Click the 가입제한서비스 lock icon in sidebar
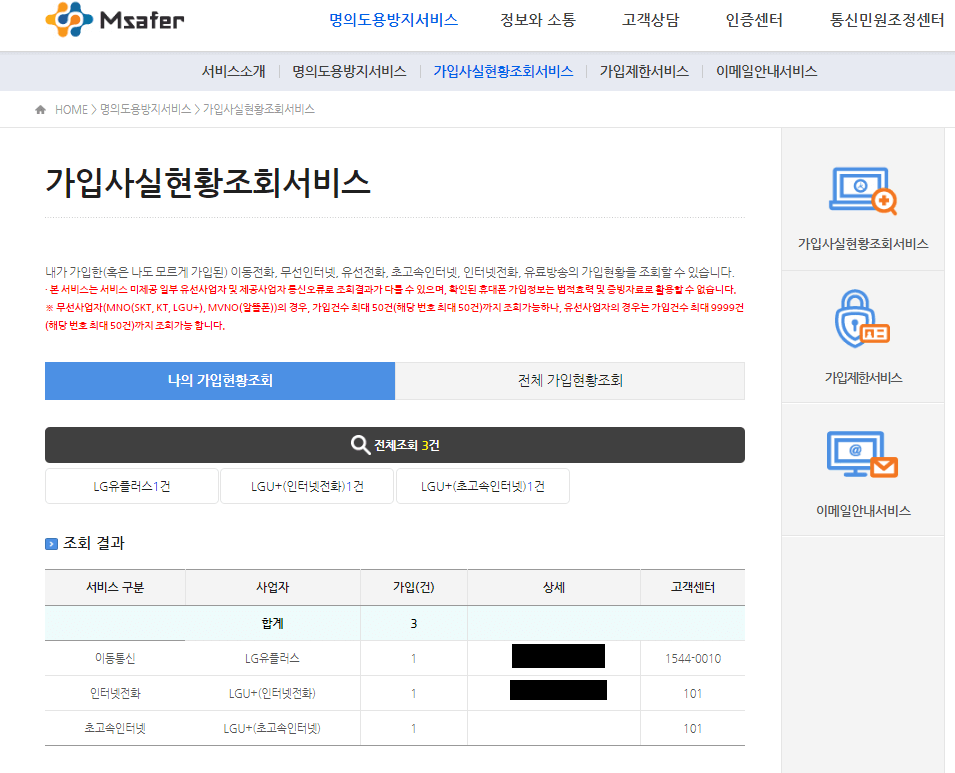Image resolution: width=955 pixels, height=773 pixels. click(x=862, y=318)
